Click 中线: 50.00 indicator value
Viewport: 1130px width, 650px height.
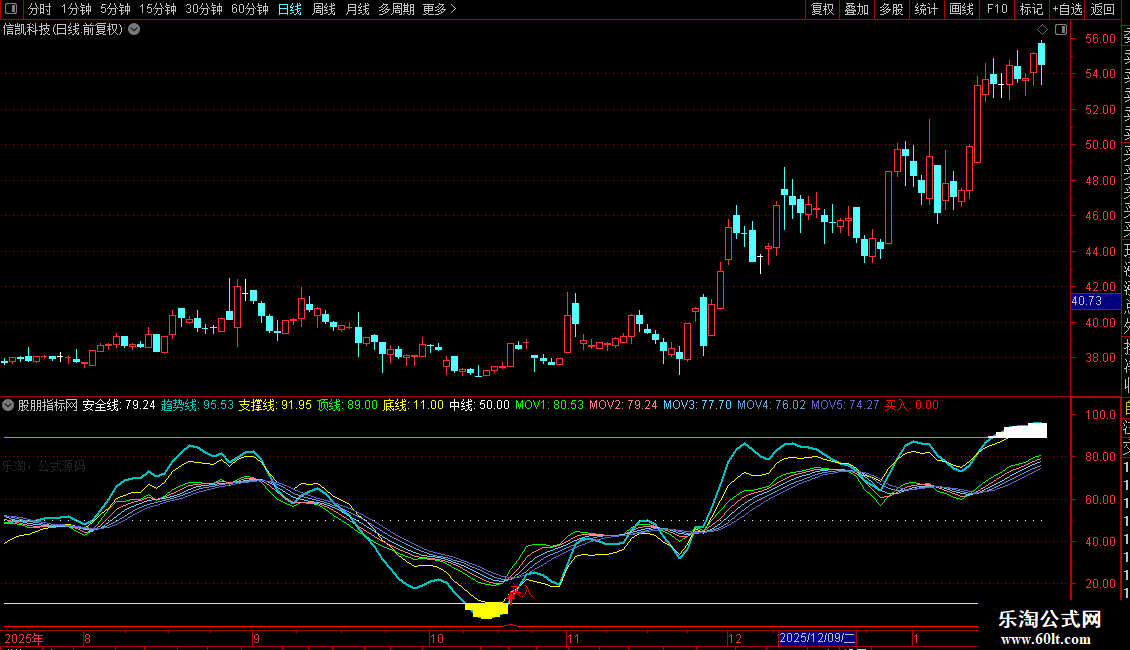[x=479, y=405]
